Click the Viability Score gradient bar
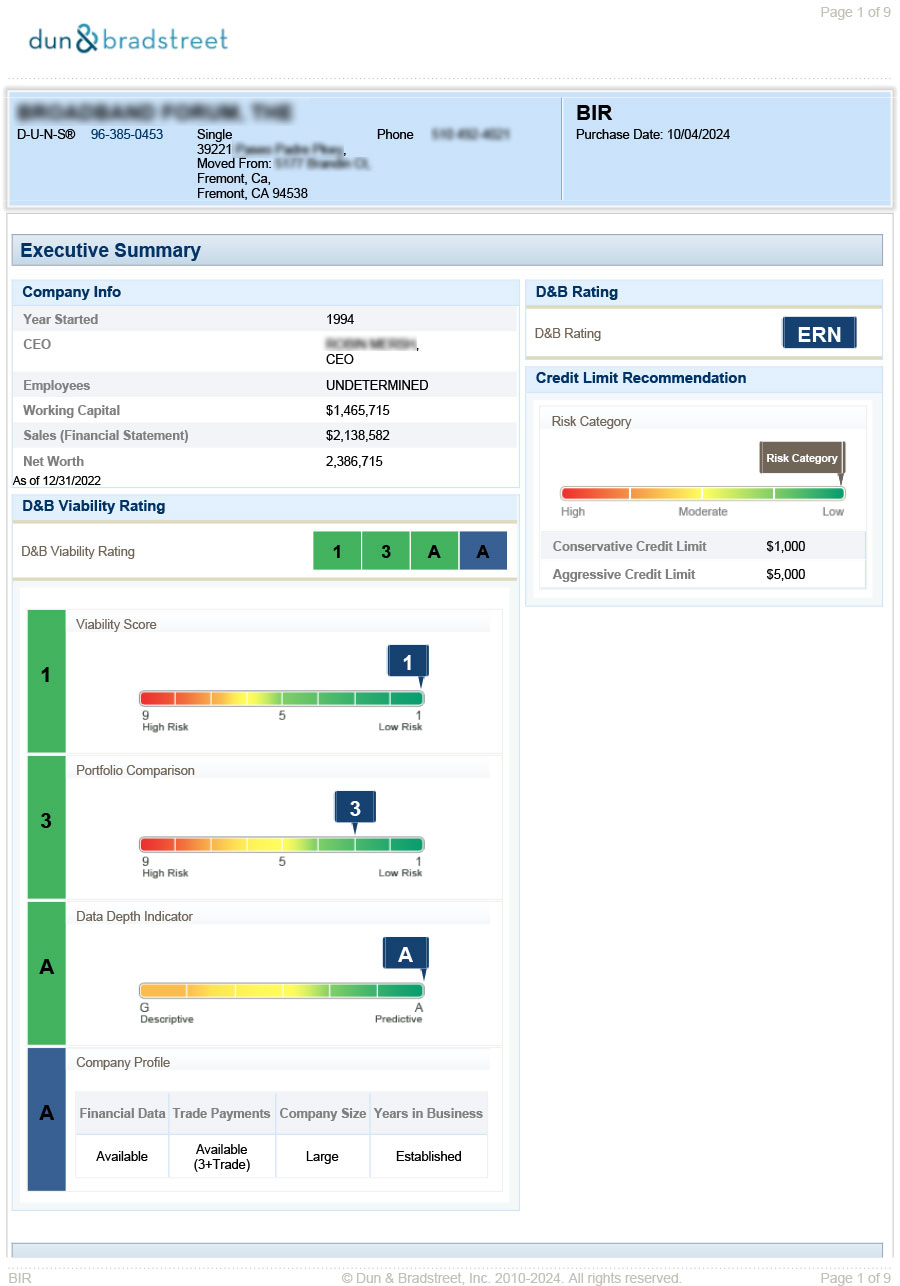 tap(282, 698)
